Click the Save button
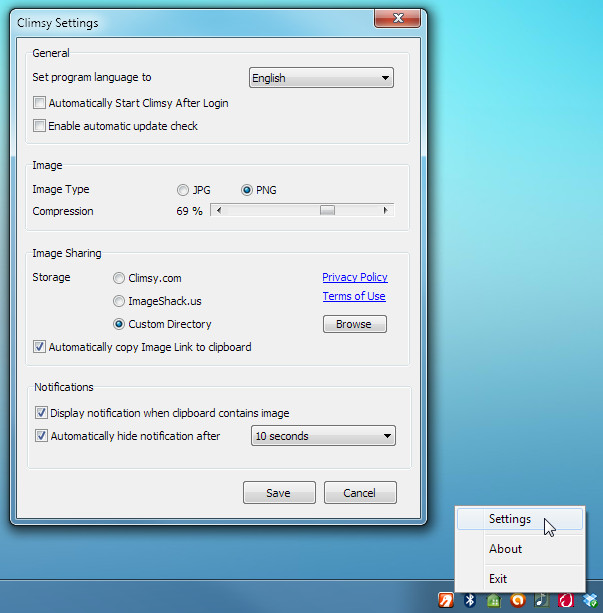 click(279, 493)
